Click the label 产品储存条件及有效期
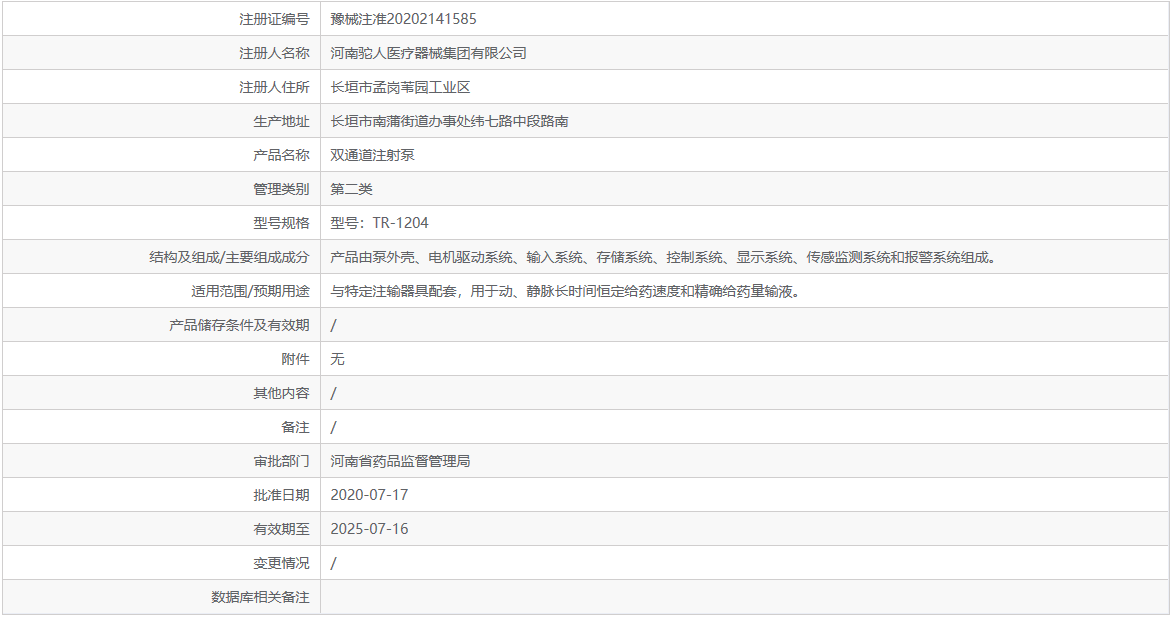 tap(239, 325)
